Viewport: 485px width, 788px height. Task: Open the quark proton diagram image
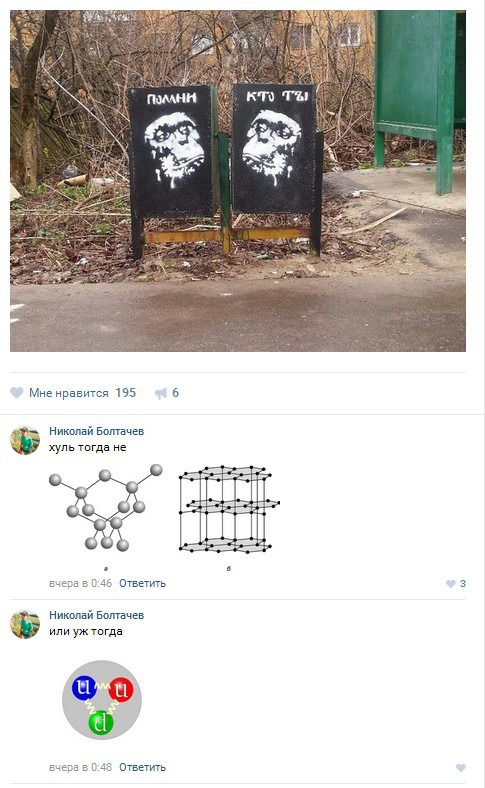102,700
